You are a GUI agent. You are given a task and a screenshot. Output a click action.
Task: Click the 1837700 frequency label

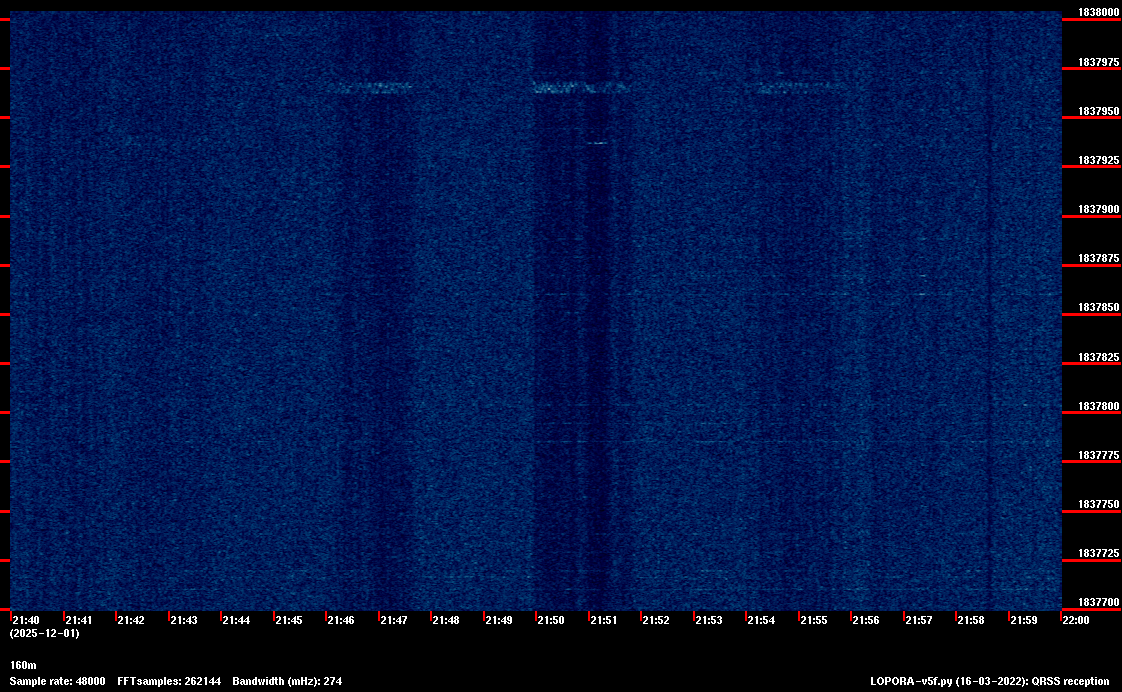tap(1099, 603)
